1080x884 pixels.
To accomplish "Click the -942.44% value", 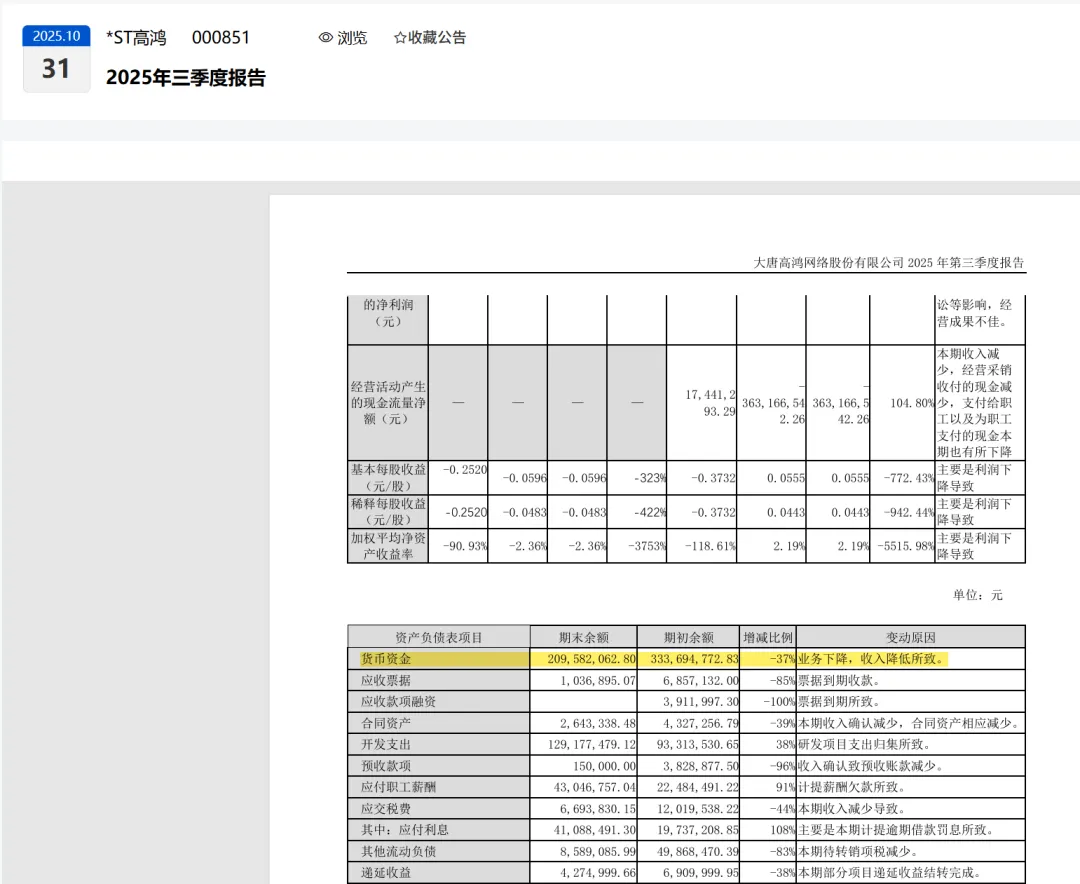I will [909, 512].
